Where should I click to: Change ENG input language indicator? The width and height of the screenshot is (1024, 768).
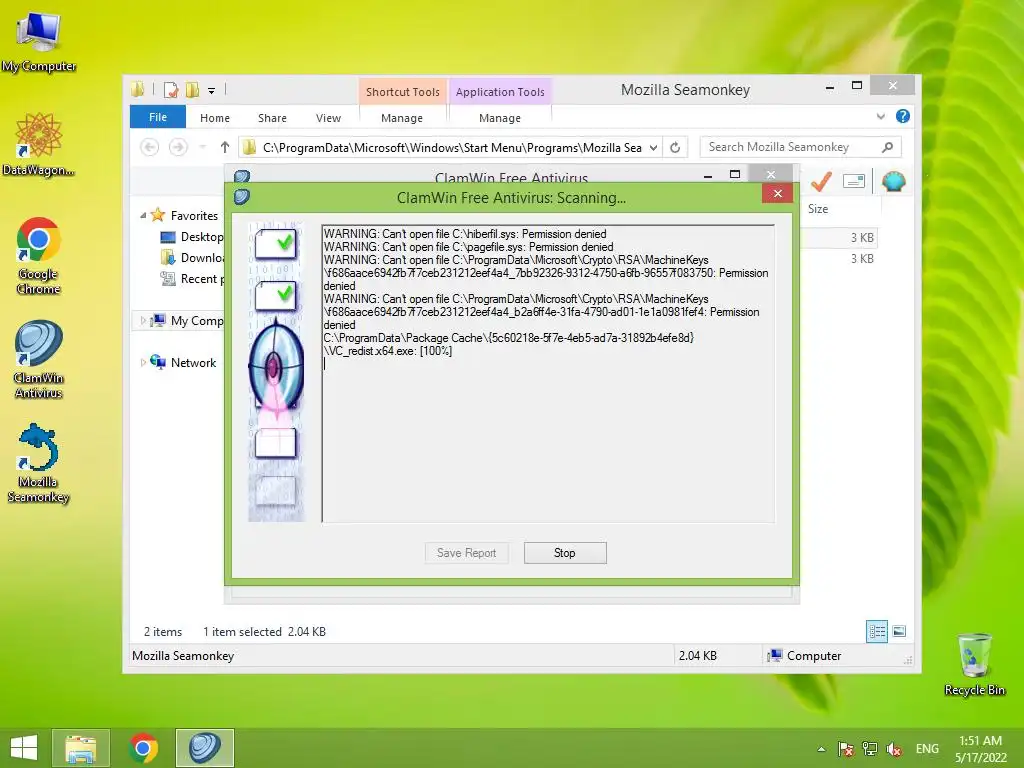pyautogui.click(x=927, y=749)
